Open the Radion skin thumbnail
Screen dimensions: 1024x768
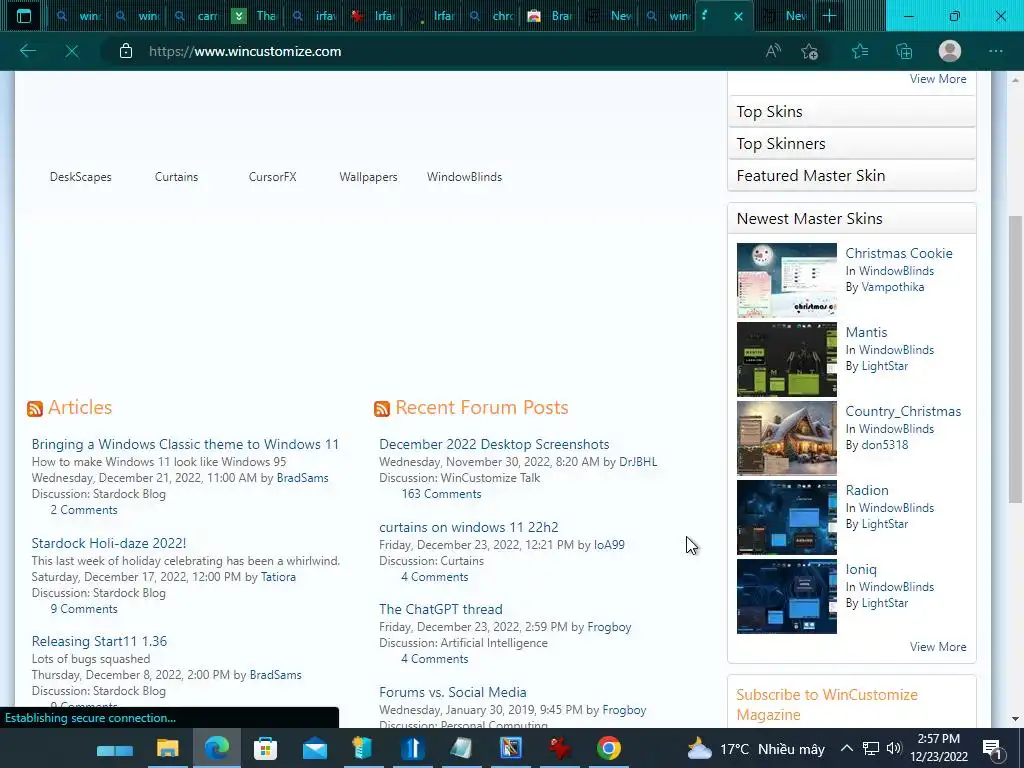click(786, 517)
